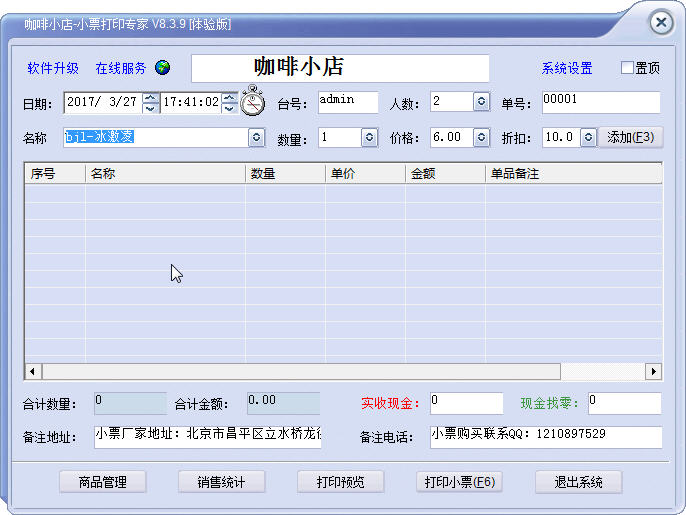Click the 名称 column header in table
The image size is (686, 515).
pyautogui.click(x=165, y=174)
